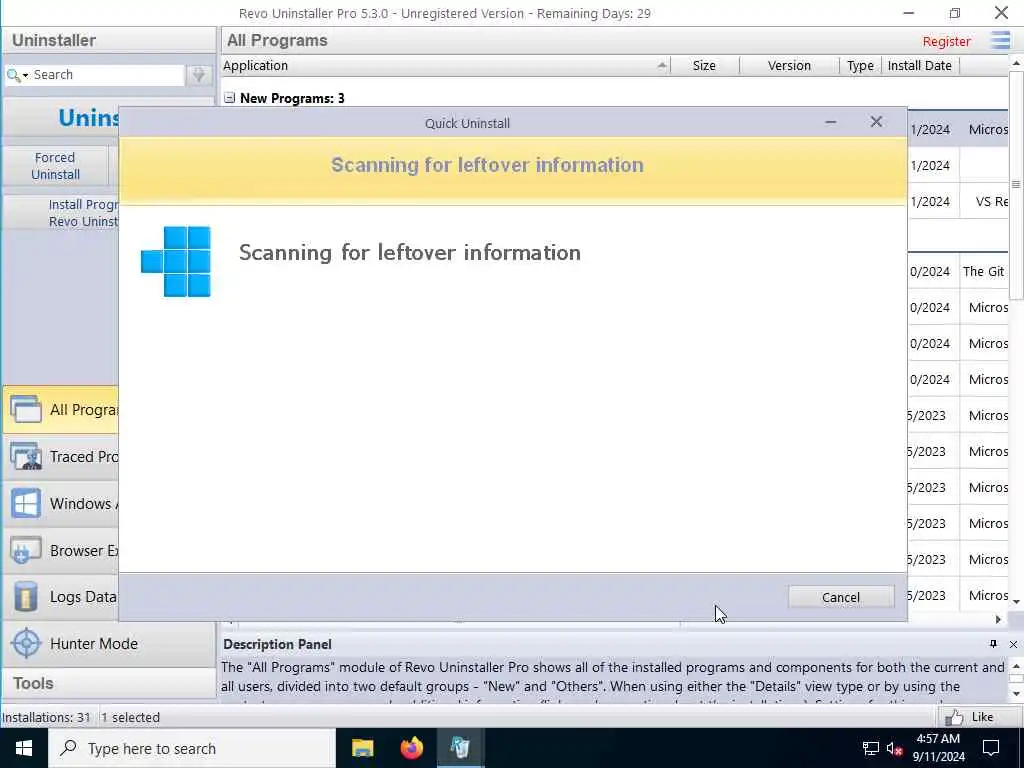Click 'Installations: 31' in status bar
This screenshot has width=1024, height=768.
click(x=46, y=717)
